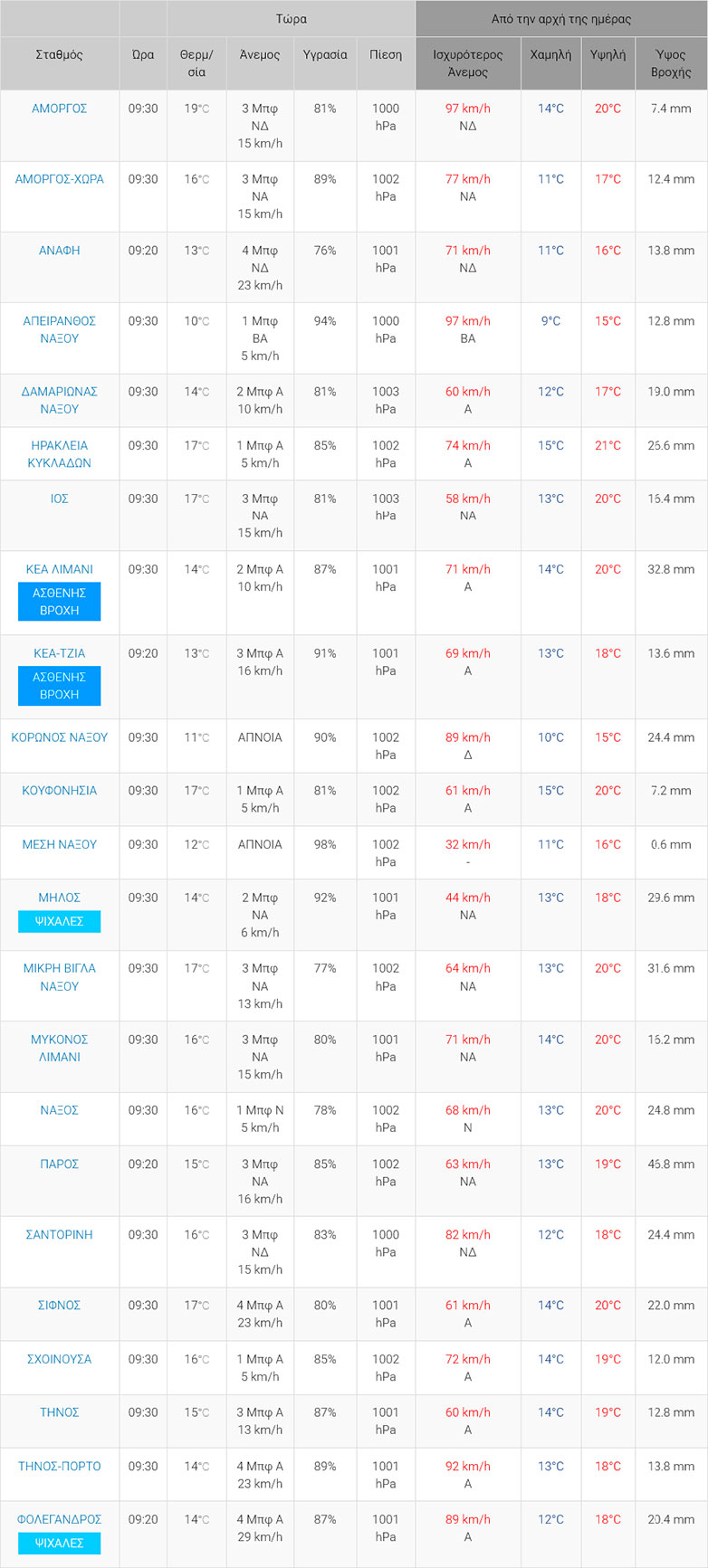The width and height of the screenshot is (708, 1568).
Task: Open the ΜΗΛΟΣ station link
Action: pyautogui.click(x=59, y=898)
